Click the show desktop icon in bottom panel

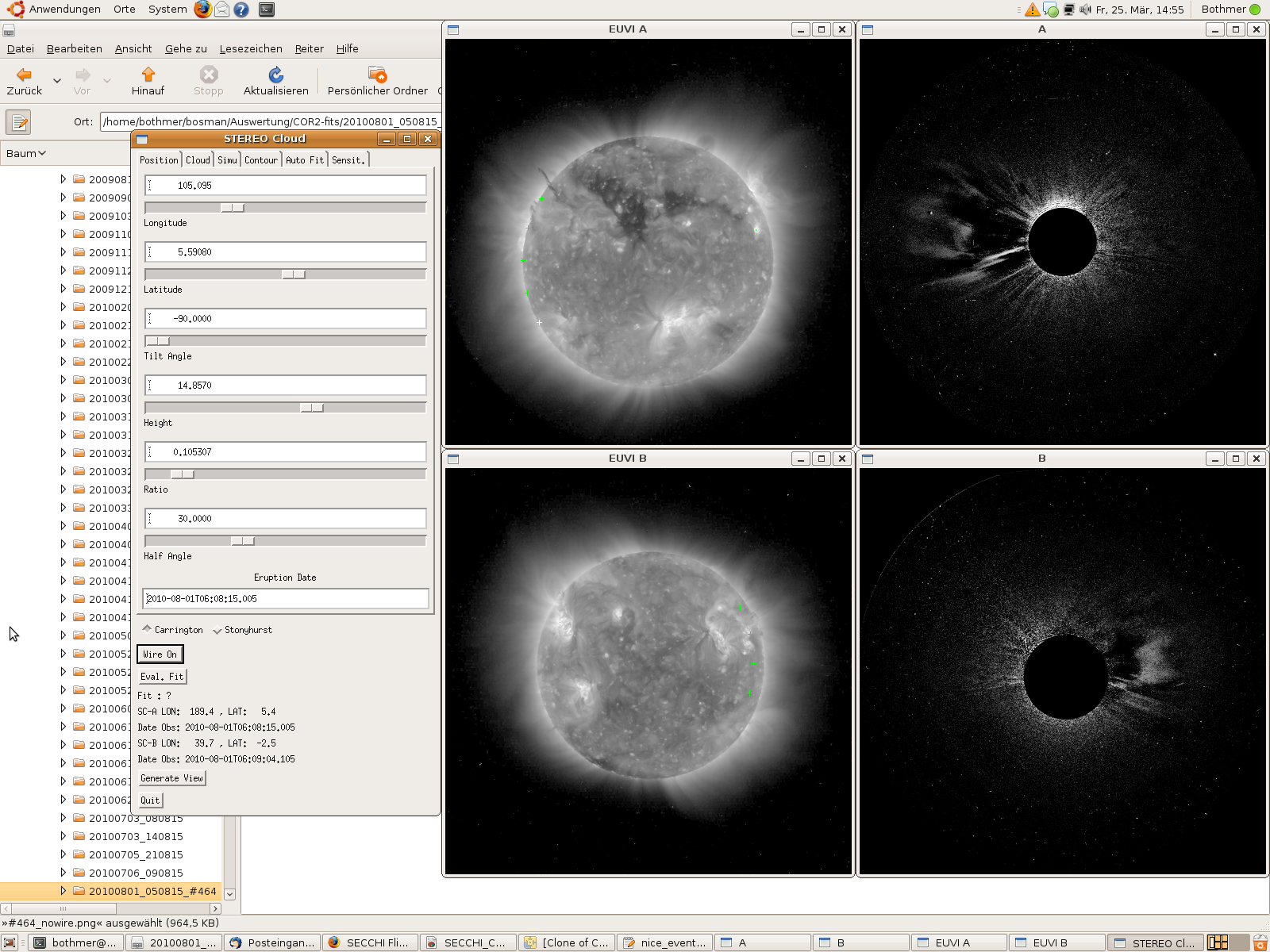10,942
